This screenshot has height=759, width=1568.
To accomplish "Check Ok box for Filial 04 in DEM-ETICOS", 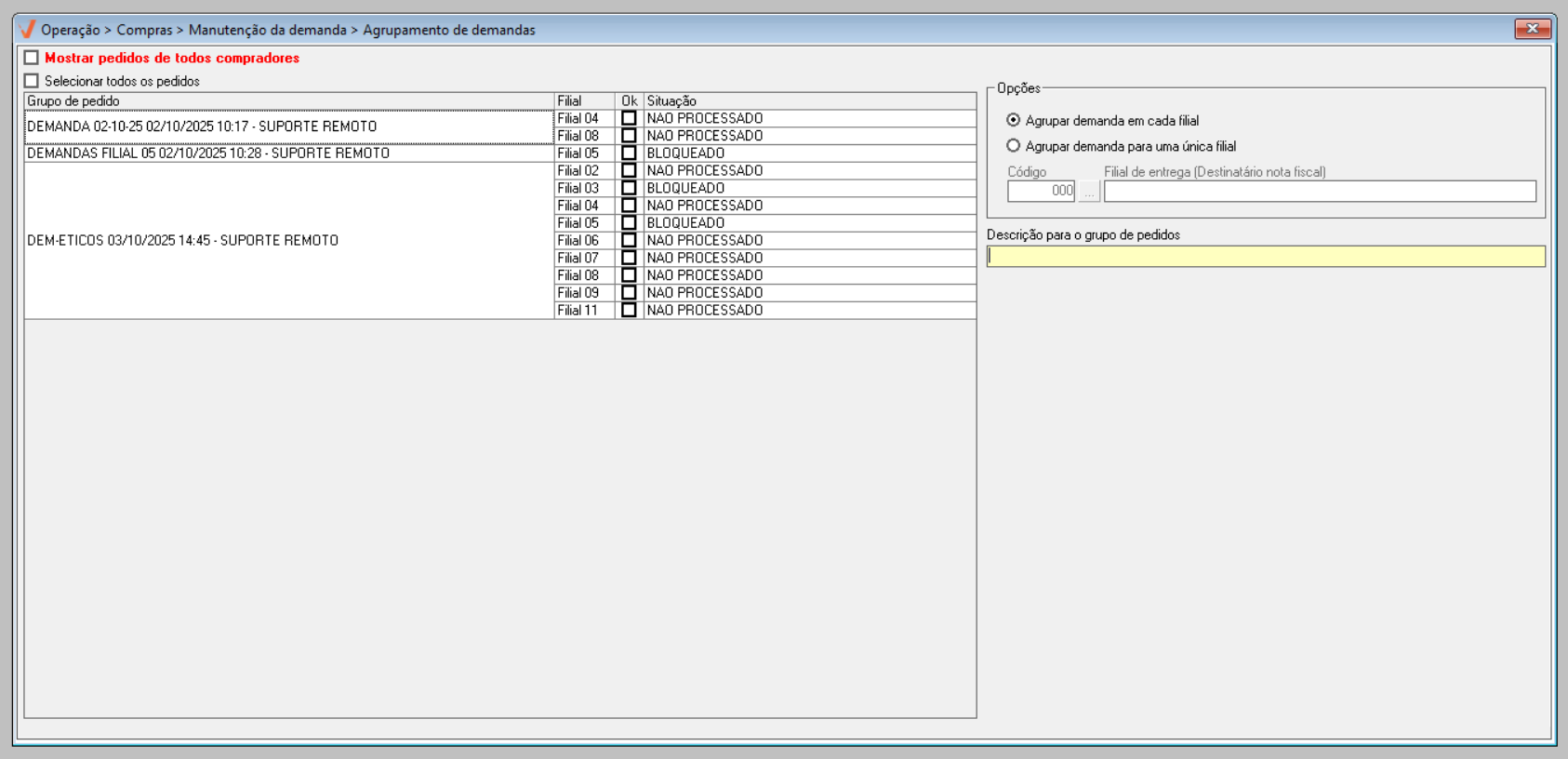I will (629, 206).
